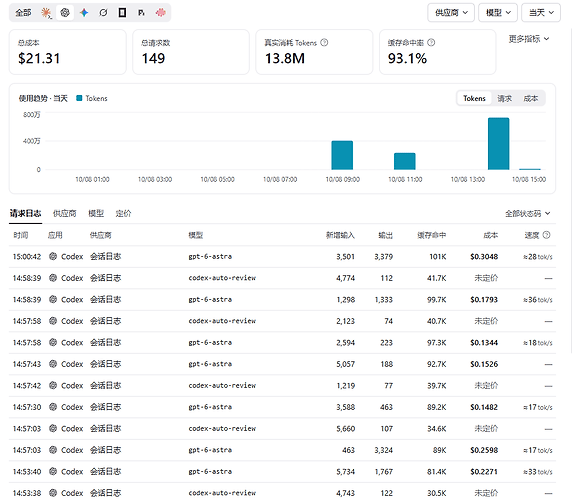Click Codex icon in 14:58:39 gpt-6-astra row

tap(53, 299)
